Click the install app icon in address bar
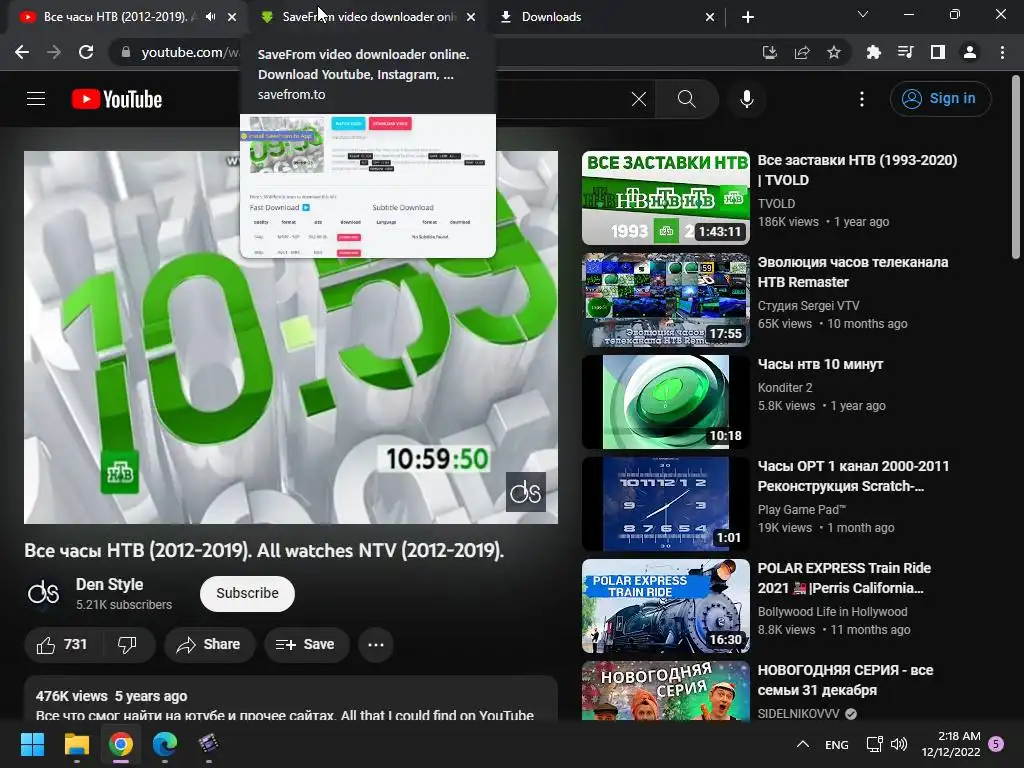 770,52
